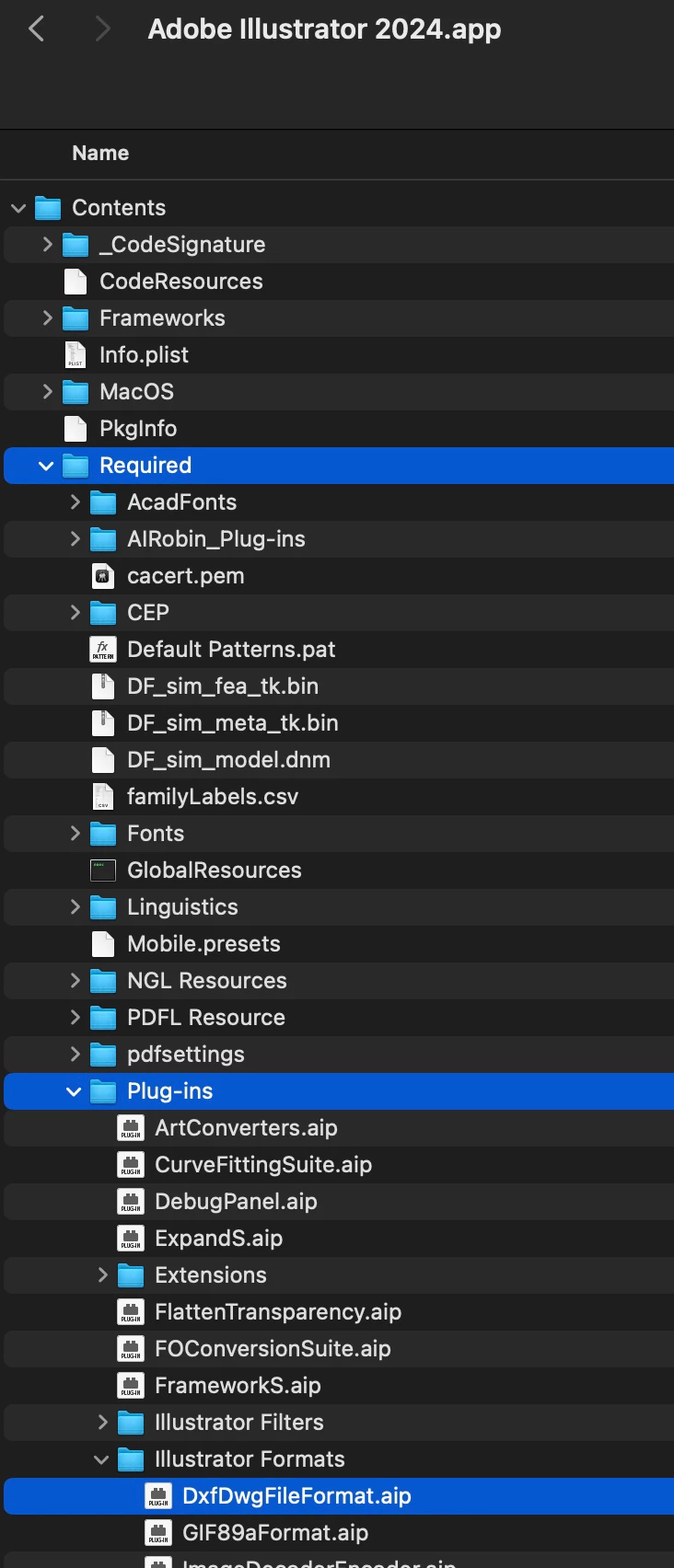The image size is (674, 1568).
Task: Click the ArtConverters.aip plug-in icon
Action: coord(131,1128)
